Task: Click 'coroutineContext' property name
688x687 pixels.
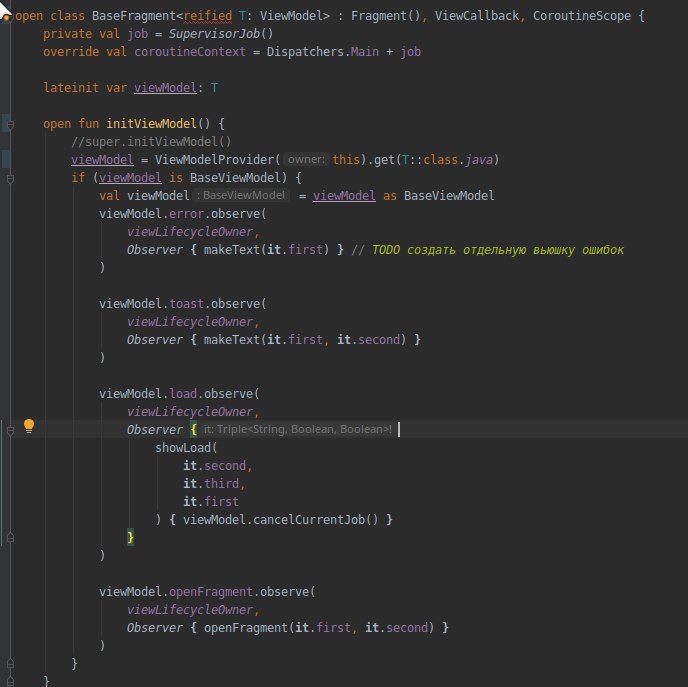Action: click(190, 52)
